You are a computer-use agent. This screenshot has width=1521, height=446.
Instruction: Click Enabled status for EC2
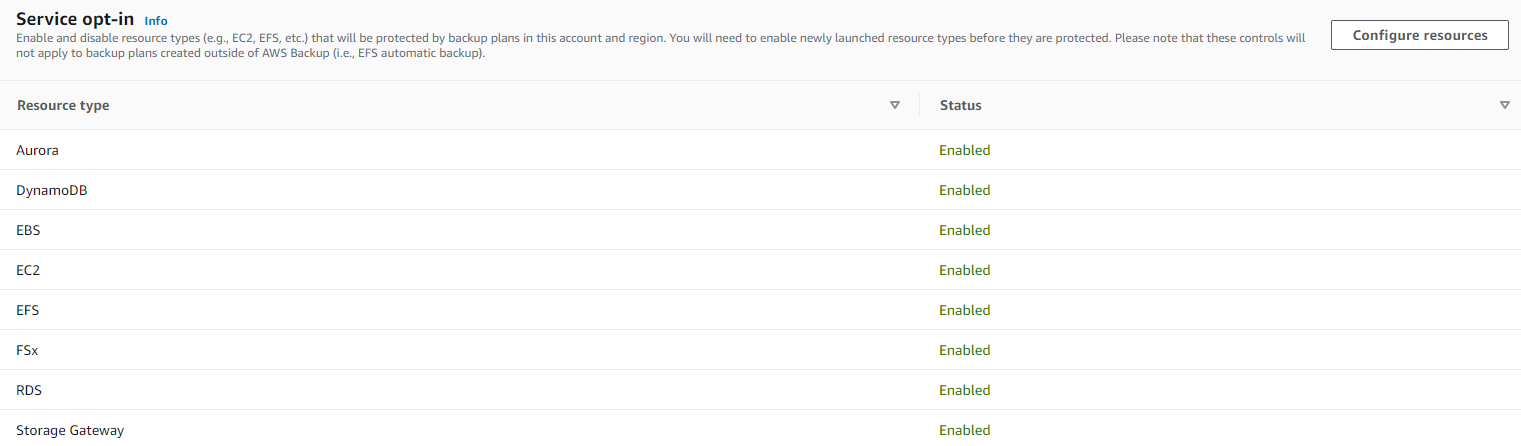964,270
